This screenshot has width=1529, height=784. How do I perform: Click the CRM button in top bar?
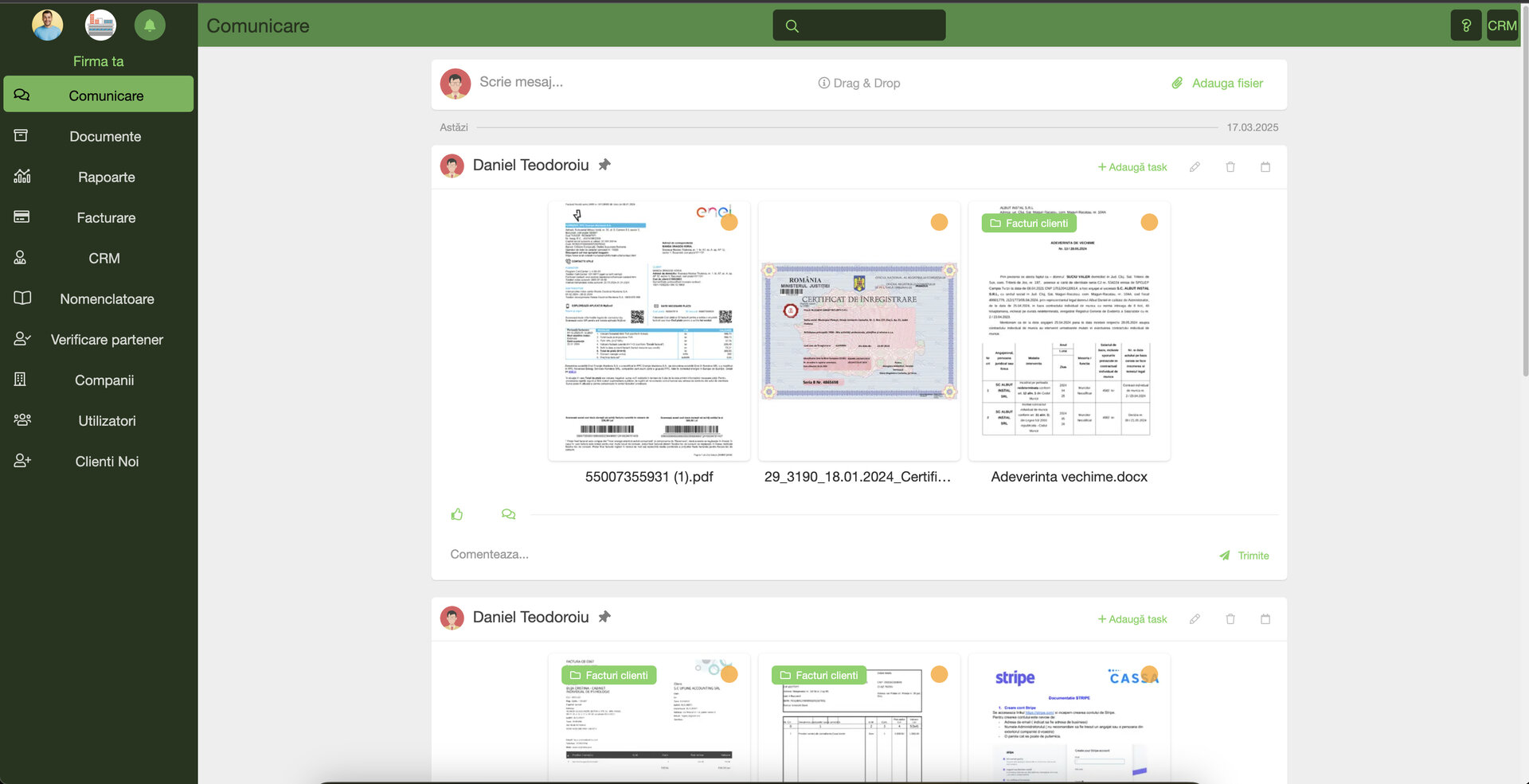click(x=1502, y=25)
